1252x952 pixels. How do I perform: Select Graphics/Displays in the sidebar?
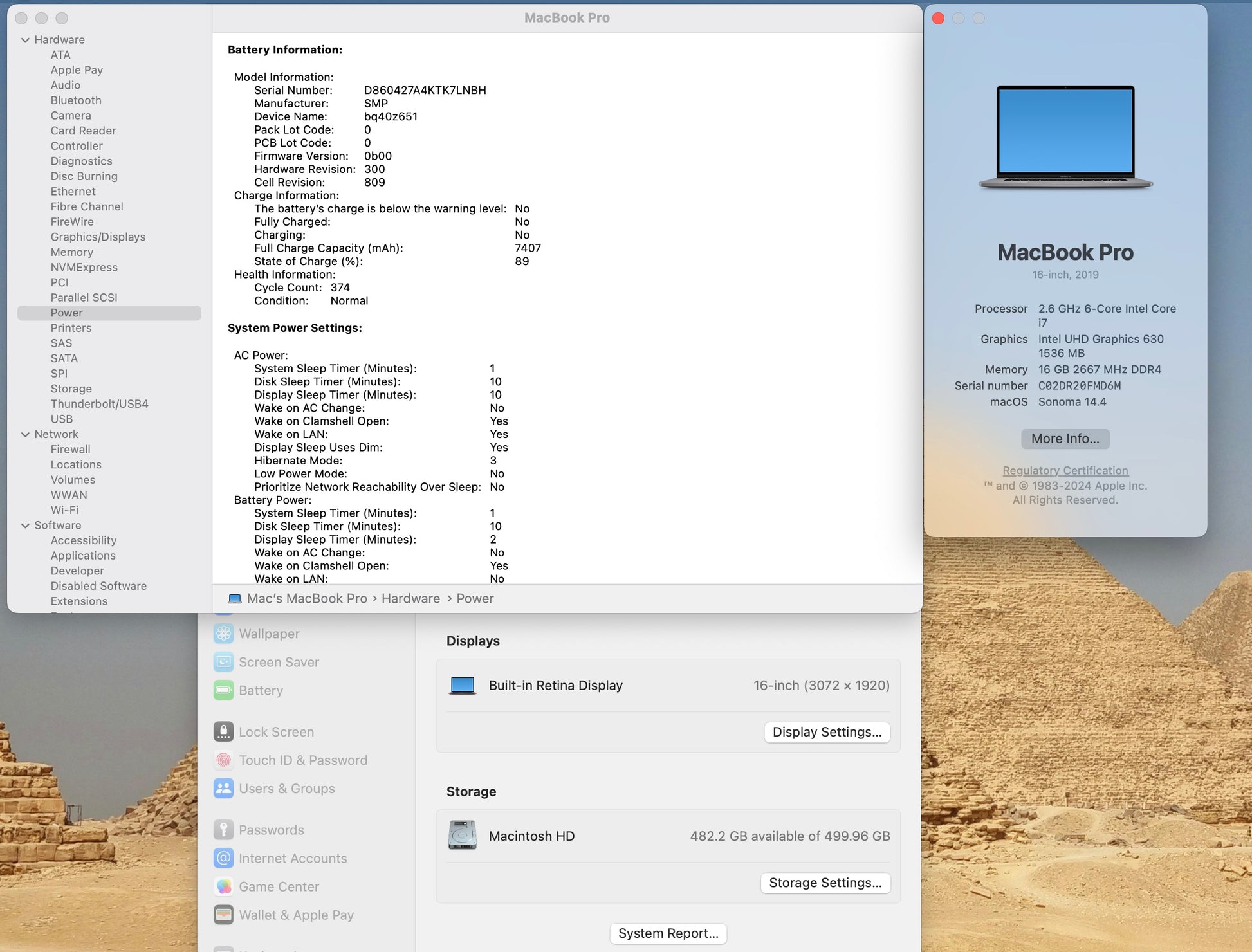tap(98, 237)
